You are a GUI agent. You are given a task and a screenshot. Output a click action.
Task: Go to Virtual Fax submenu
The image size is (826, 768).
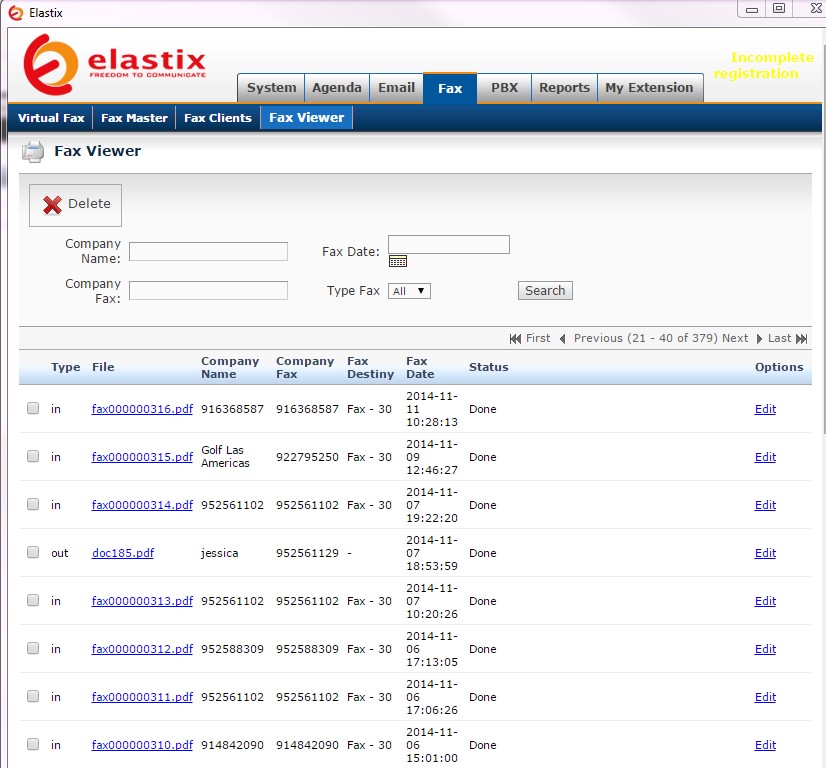[x=51, y=118]
